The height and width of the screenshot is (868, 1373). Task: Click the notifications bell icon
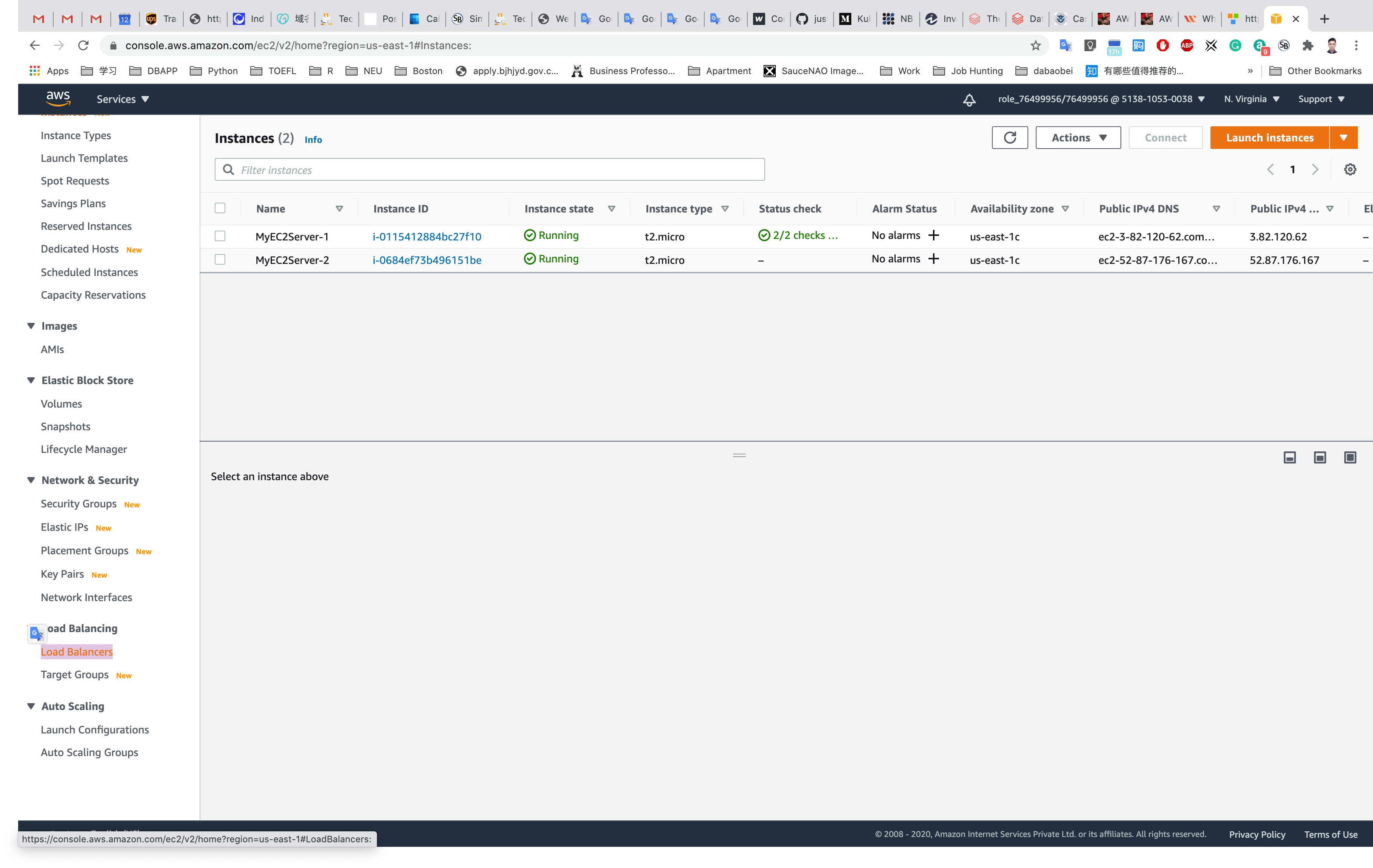pos(969,99)
